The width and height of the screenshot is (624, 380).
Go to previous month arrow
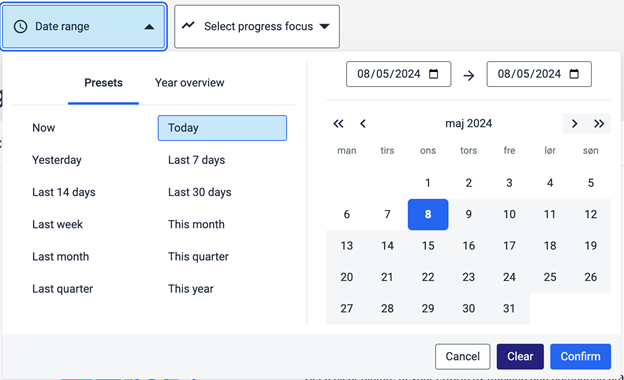point(363,123)
